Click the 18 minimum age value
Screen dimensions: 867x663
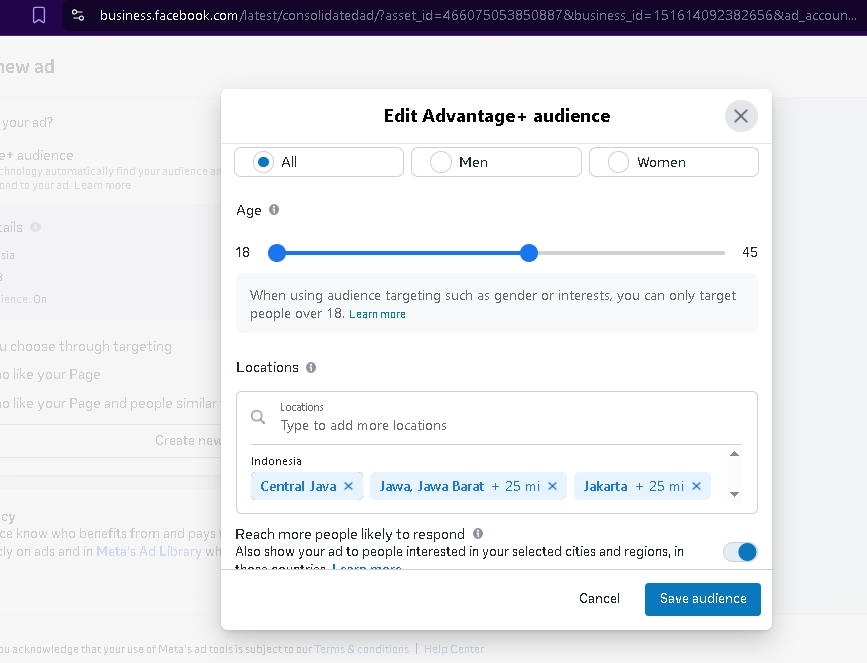coord(243,253)
